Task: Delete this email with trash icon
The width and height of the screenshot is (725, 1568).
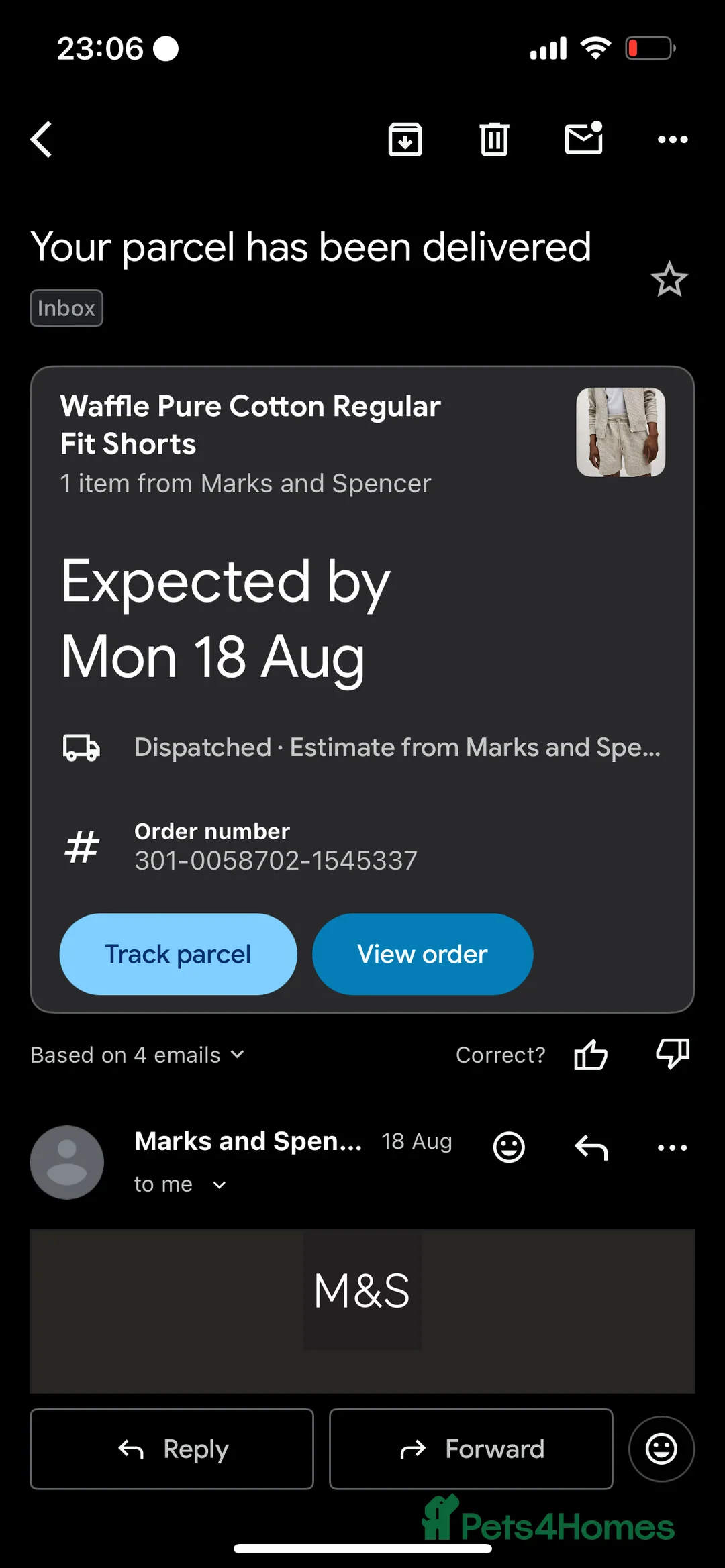Action: click(x=494, y=140)
